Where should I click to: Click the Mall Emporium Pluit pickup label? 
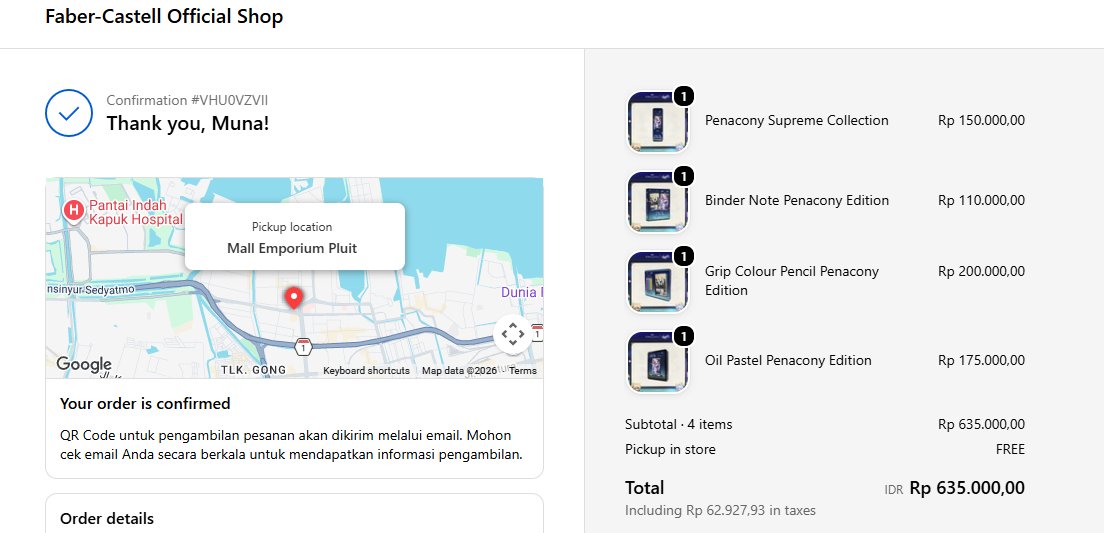291,249
